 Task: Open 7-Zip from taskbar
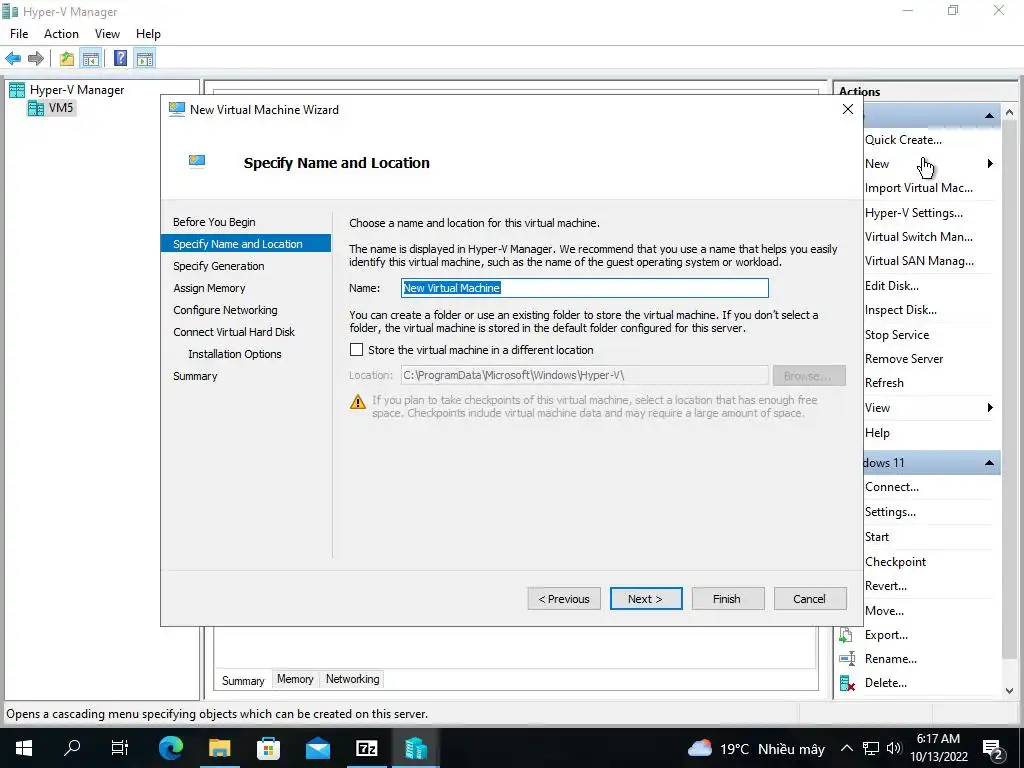(366, 748)
